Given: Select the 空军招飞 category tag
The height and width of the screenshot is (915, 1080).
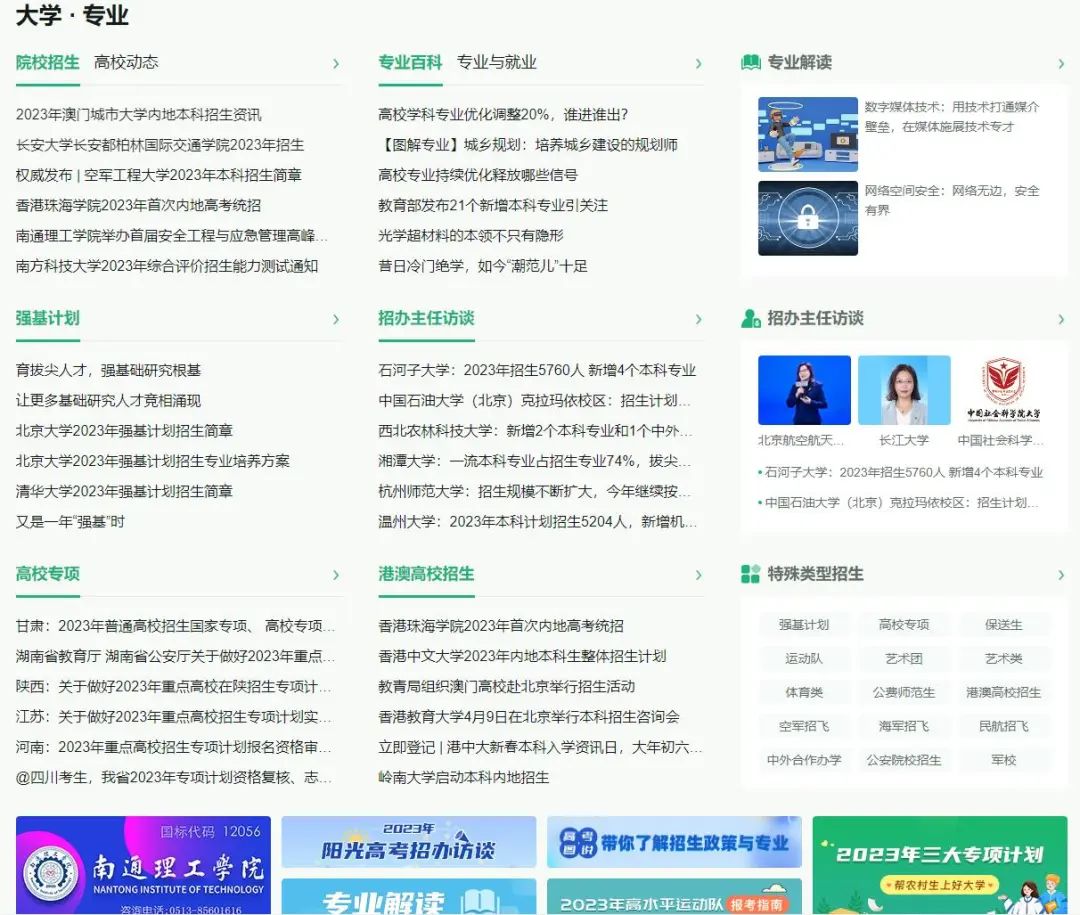Looking at the screenshot, I should pyautogui.click(x=805, y=726).
